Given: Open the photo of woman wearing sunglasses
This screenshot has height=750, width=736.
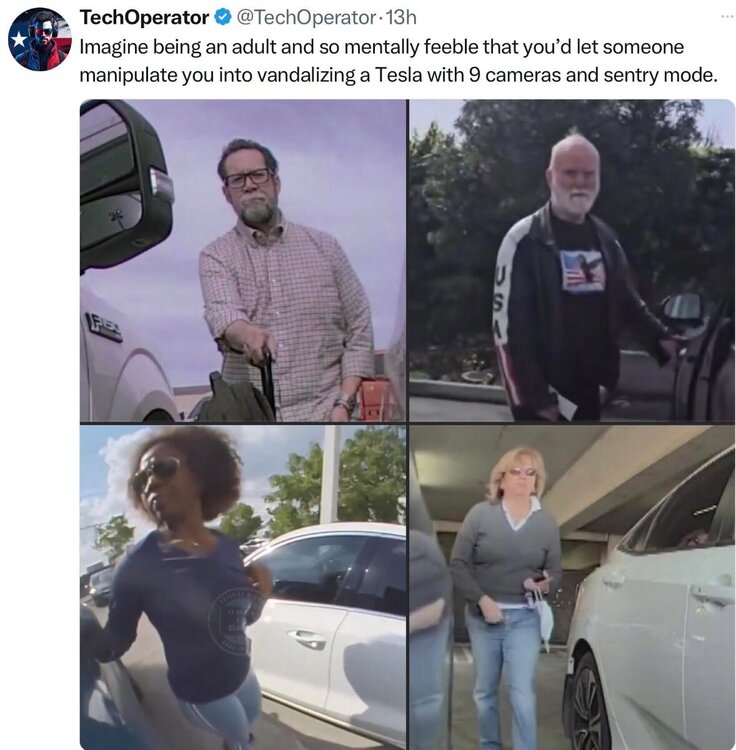Looking at the screenshot, I should click(x=243, y=587).
